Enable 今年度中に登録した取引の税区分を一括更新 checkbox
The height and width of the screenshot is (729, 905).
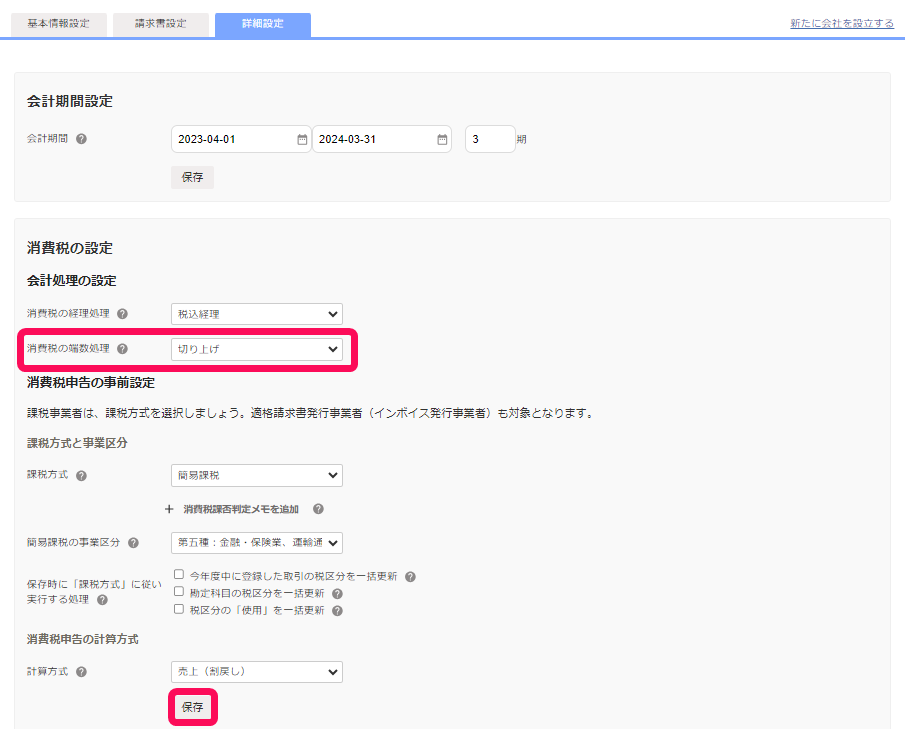coord(179,575)
